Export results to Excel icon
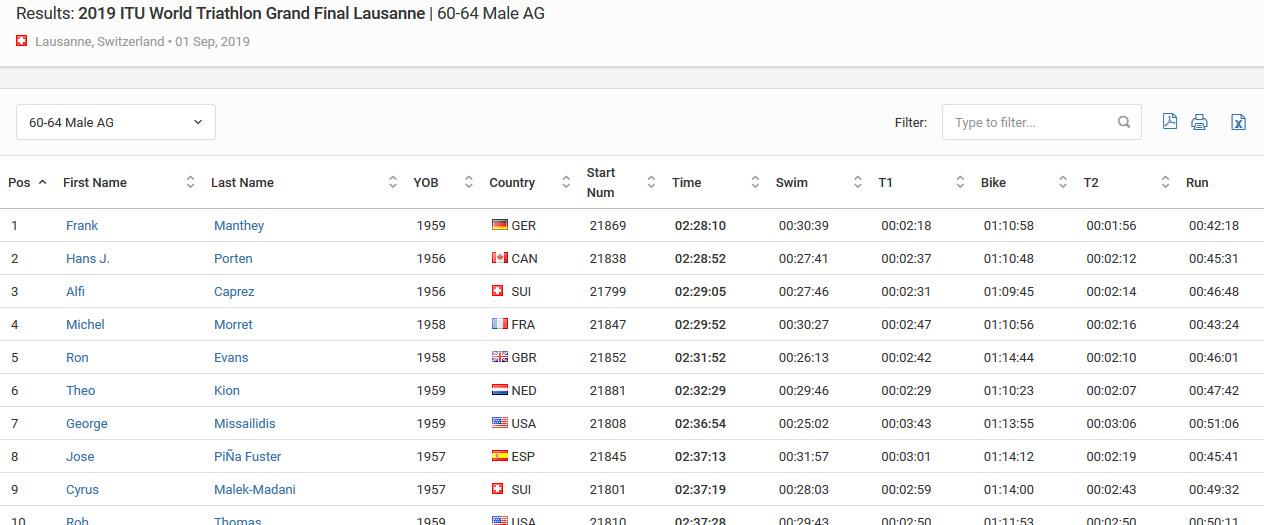This screenshot has width=1264, height=525. tap(1238, 122)
